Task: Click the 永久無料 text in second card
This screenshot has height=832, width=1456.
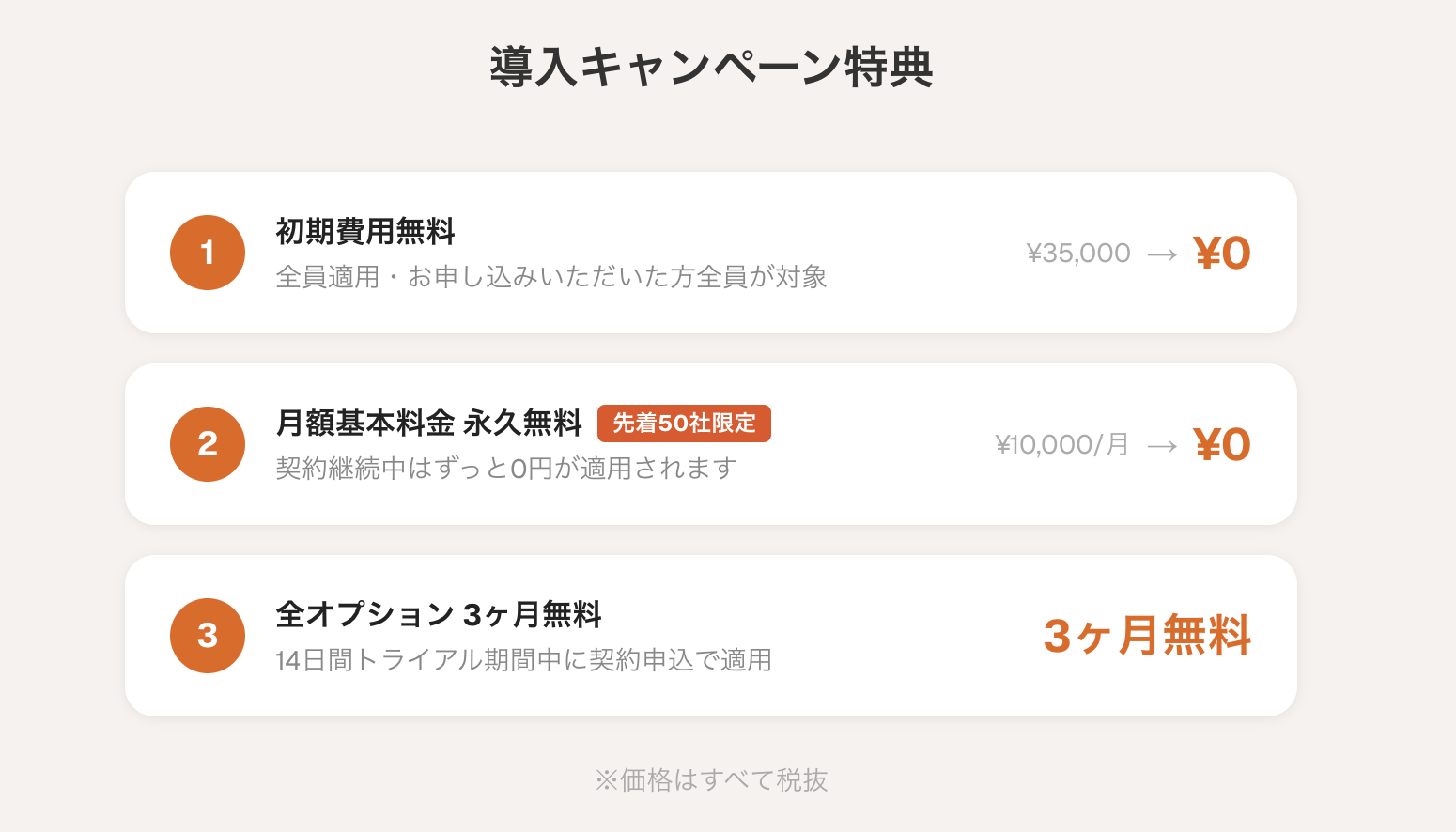Action: (x=522, y=424)
